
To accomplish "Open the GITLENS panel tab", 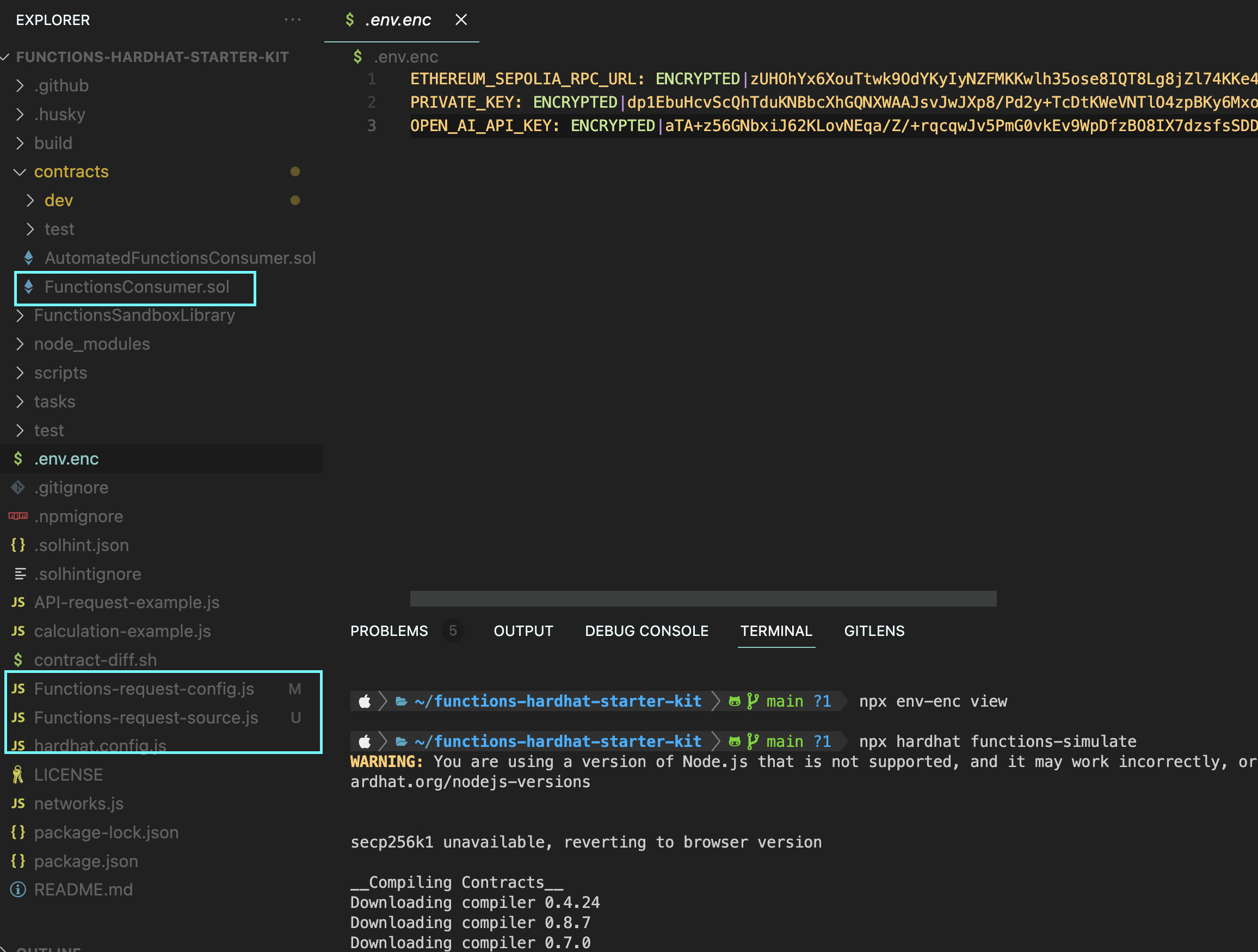I will point(873,630).
